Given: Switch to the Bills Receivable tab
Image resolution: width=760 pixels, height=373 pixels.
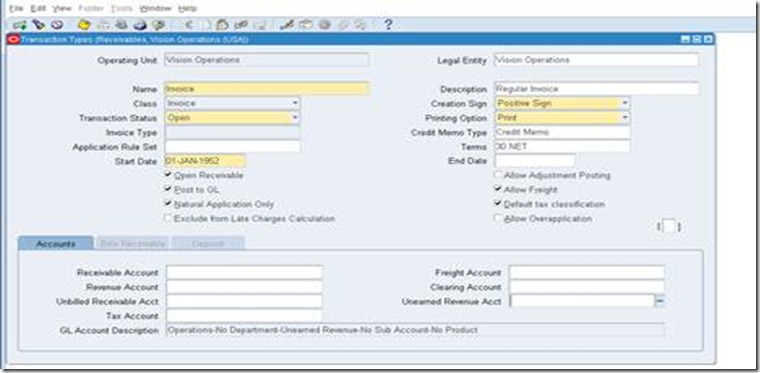Looking at the screenshot, I should pyautogui.click(x=133, y=243).
